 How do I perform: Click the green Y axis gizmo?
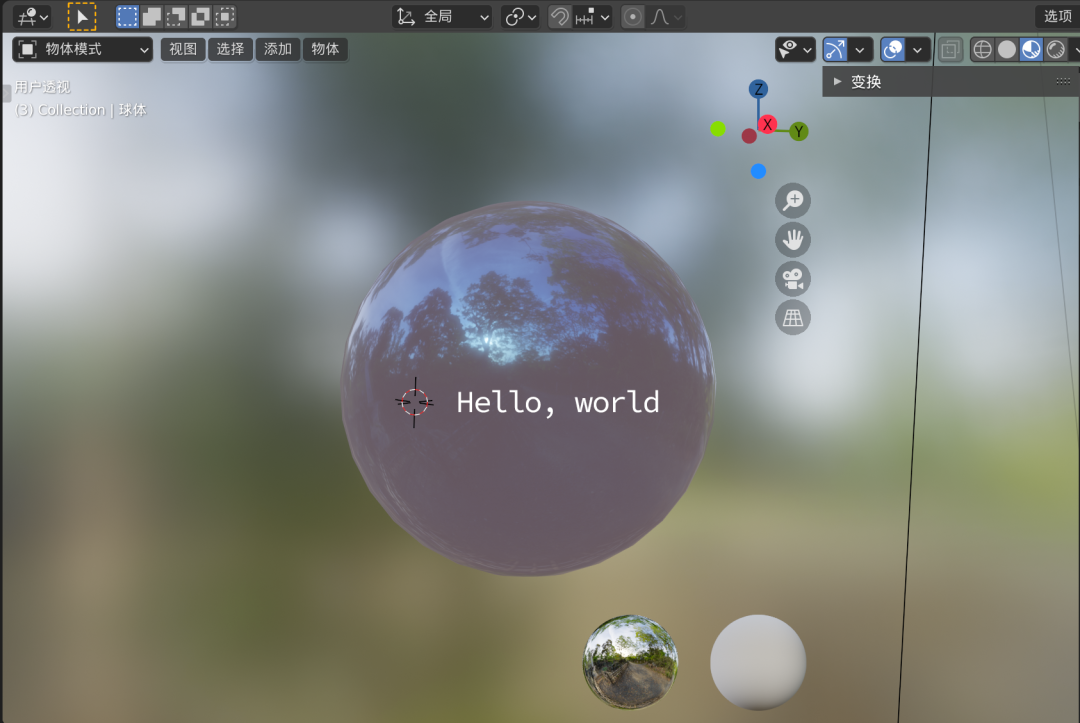point(798,132)
